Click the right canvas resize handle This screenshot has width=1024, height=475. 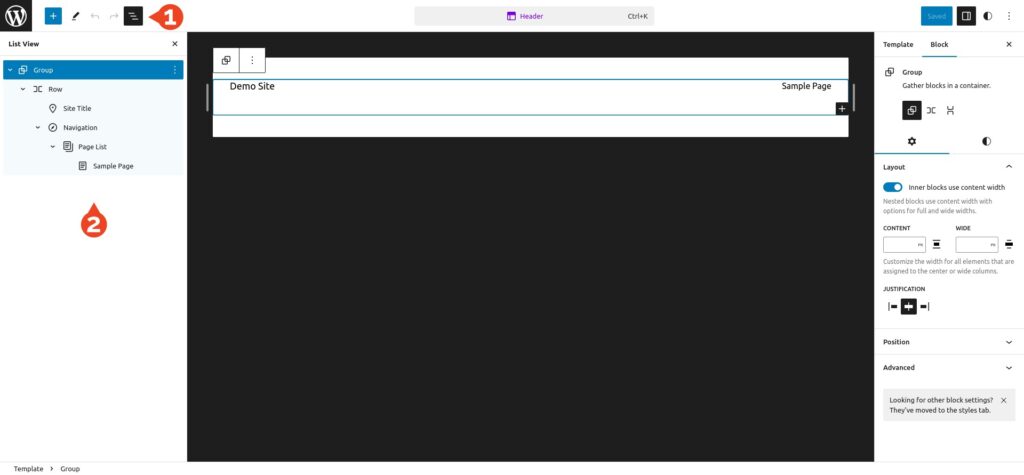[x=854, y=97]
